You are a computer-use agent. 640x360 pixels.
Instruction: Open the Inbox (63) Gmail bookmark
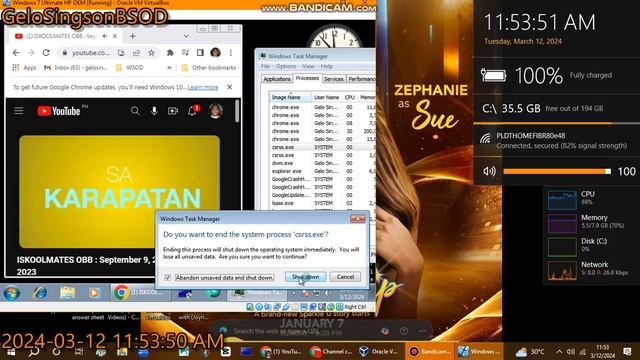(76, 67)
